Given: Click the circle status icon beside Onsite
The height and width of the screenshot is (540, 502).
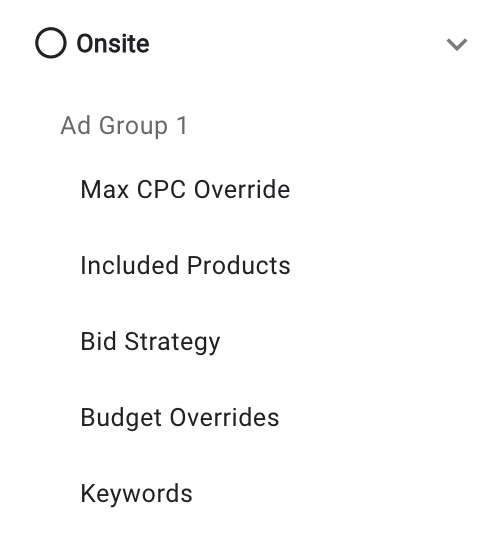Looking at the screenshot, I should coord(51,43).
